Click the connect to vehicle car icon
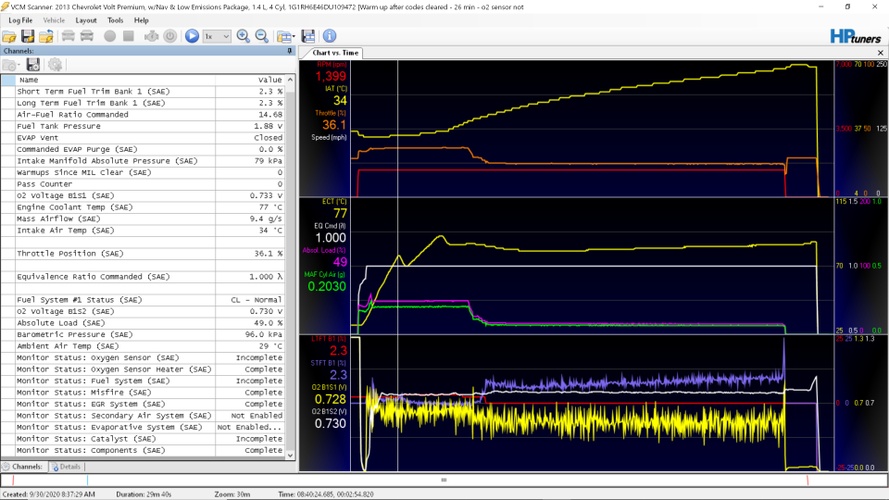This screenshot has width=889, height=500. click(x=68, y=36)
